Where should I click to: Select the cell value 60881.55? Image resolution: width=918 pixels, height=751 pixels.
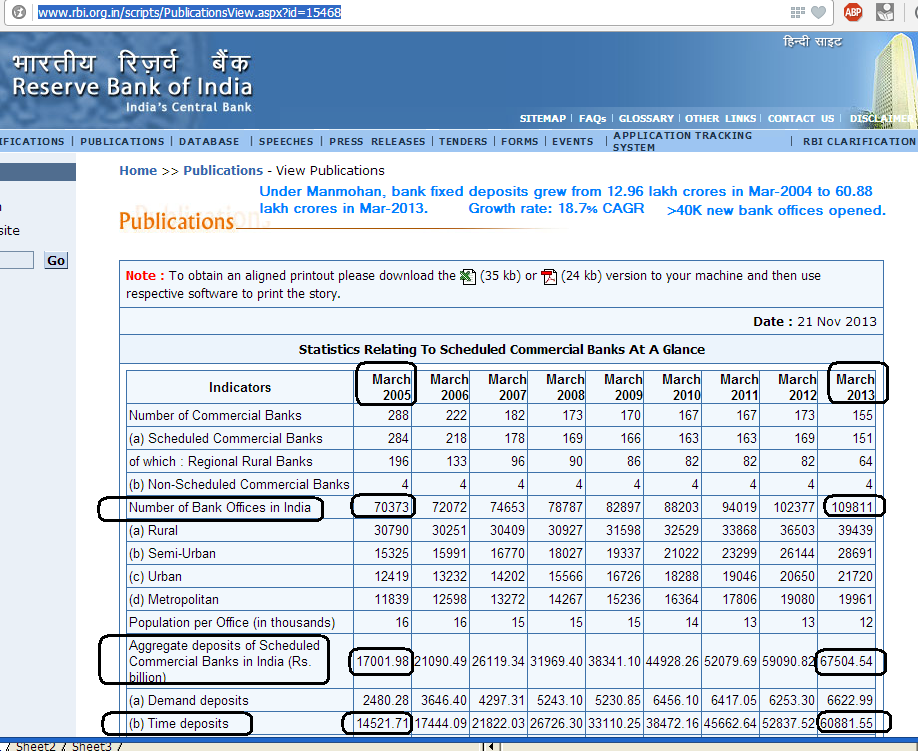click(x=847, y=723)
